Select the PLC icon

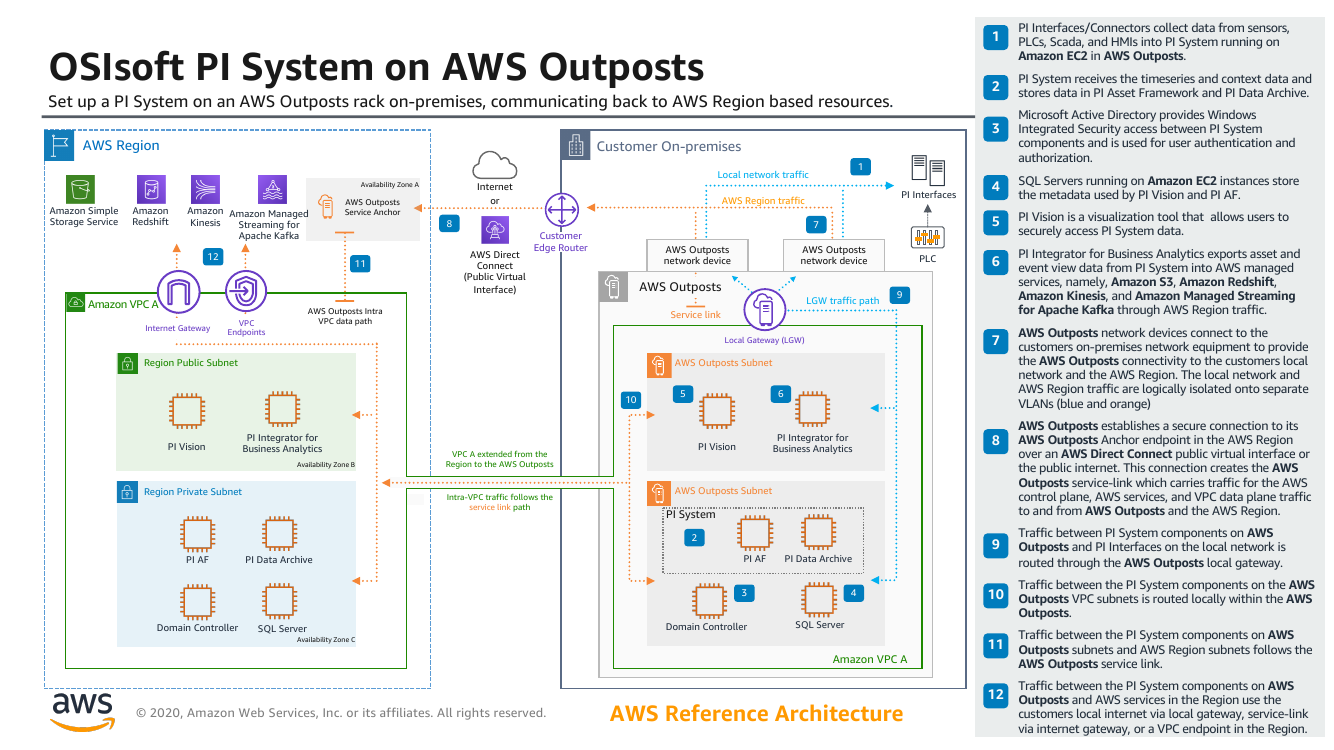pyautogui.click(x=928, y=237)
